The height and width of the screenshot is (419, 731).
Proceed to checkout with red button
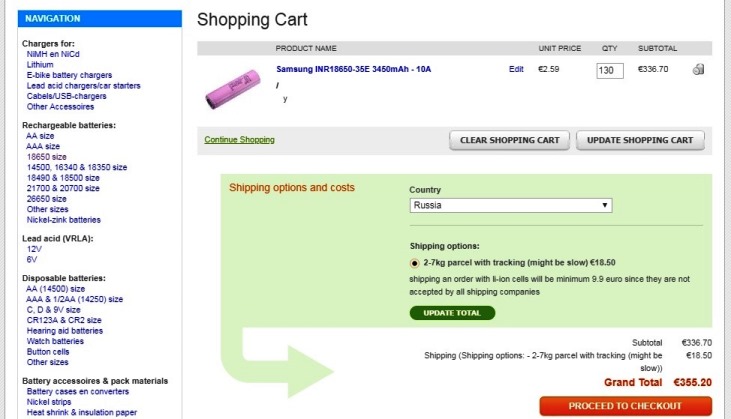coord(625,406)
